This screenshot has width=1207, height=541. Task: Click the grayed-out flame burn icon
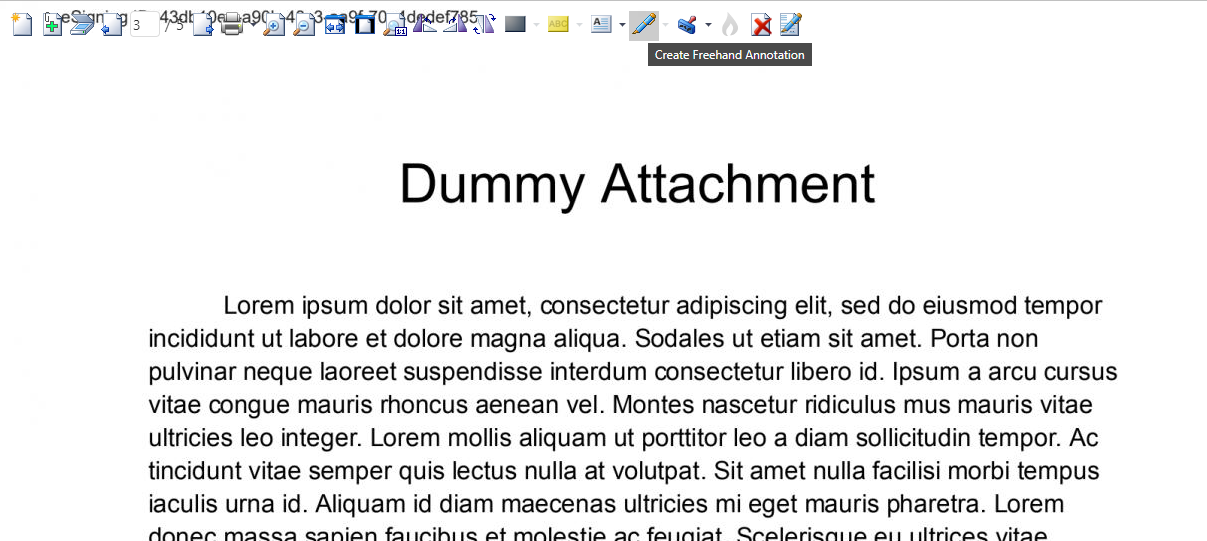click(730, 25)
